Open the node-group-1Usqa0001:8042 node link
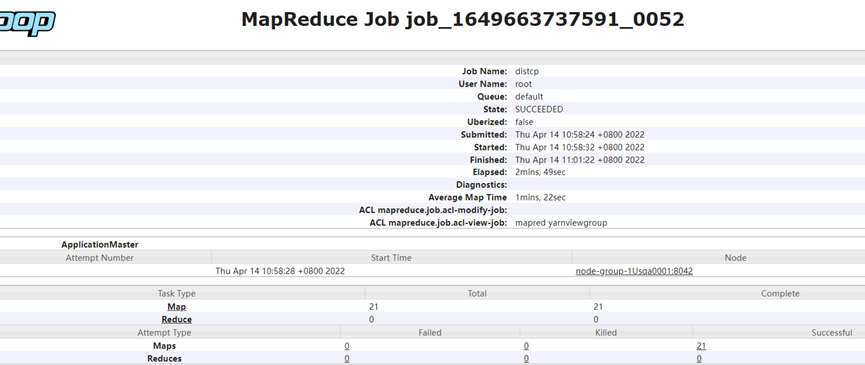This screenshot has height=365, width=865. [634, 271]
